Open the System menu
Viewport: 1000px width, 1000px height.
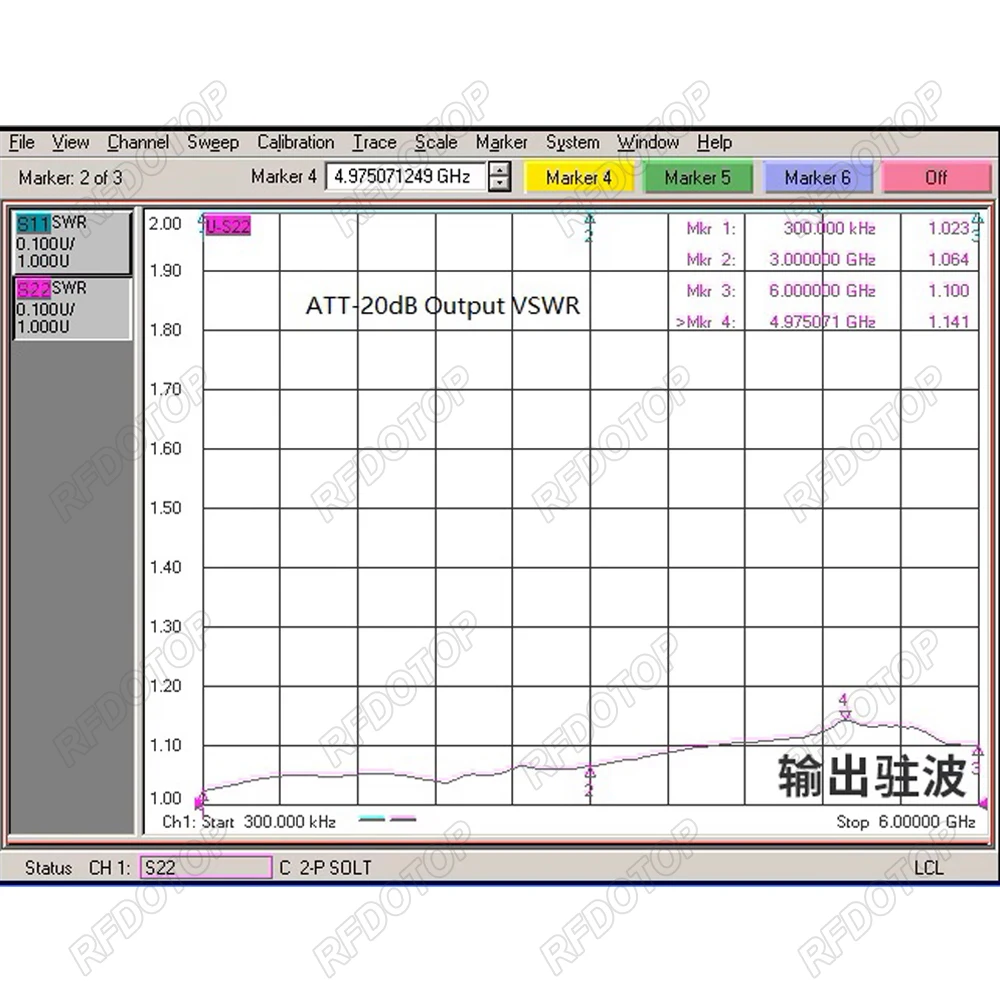572,142
